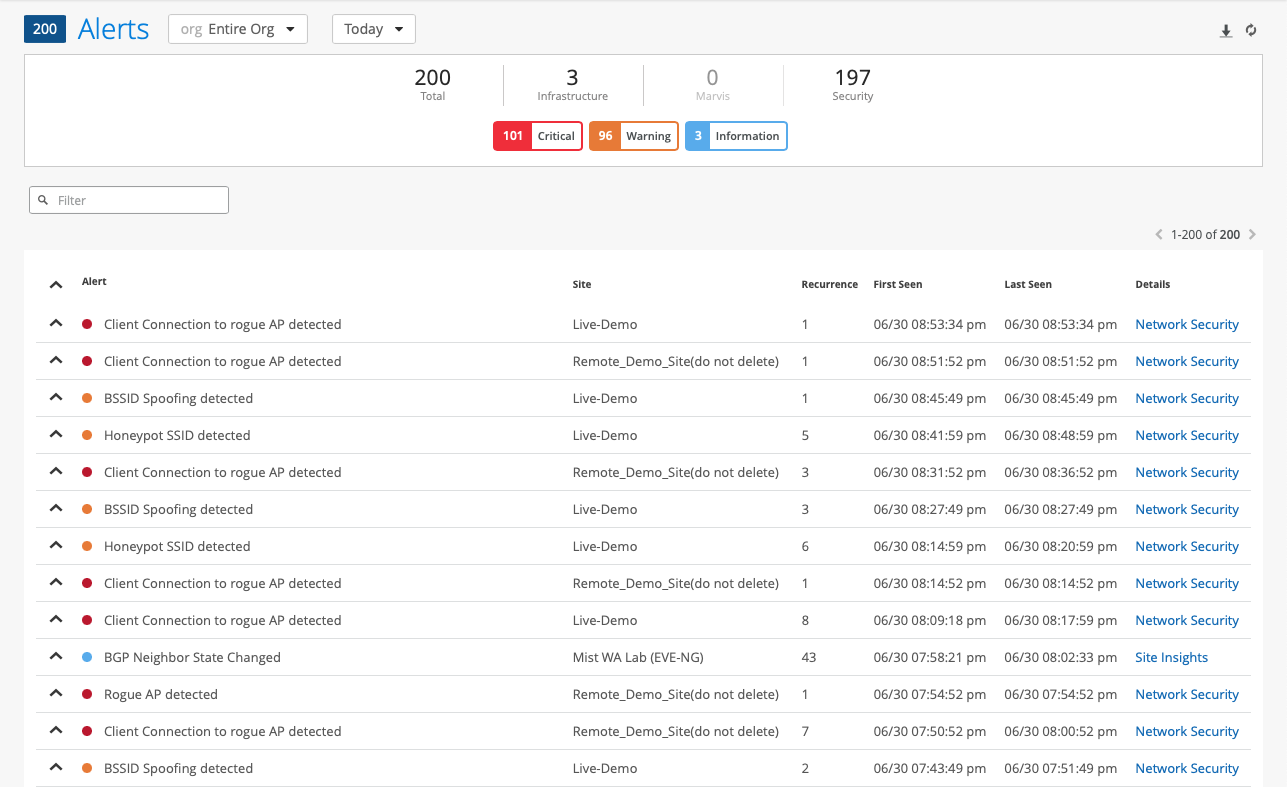This screenshot has width=1287, height=787.
Task: Click the search icon in Filter box
Action: (x=43, y=201)
